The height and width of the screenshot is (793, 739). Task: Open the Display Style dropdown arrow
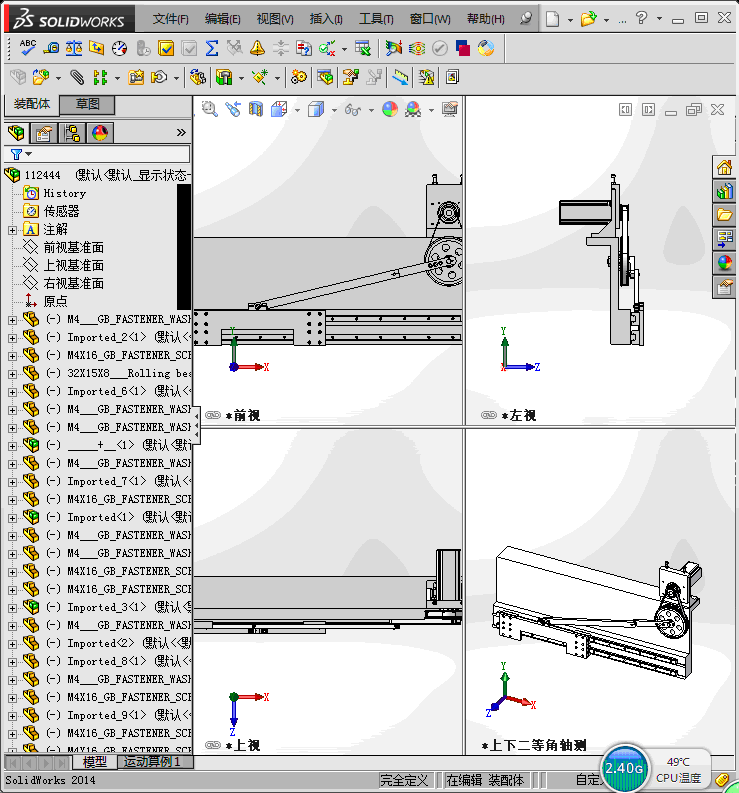[x=334, y=110]
